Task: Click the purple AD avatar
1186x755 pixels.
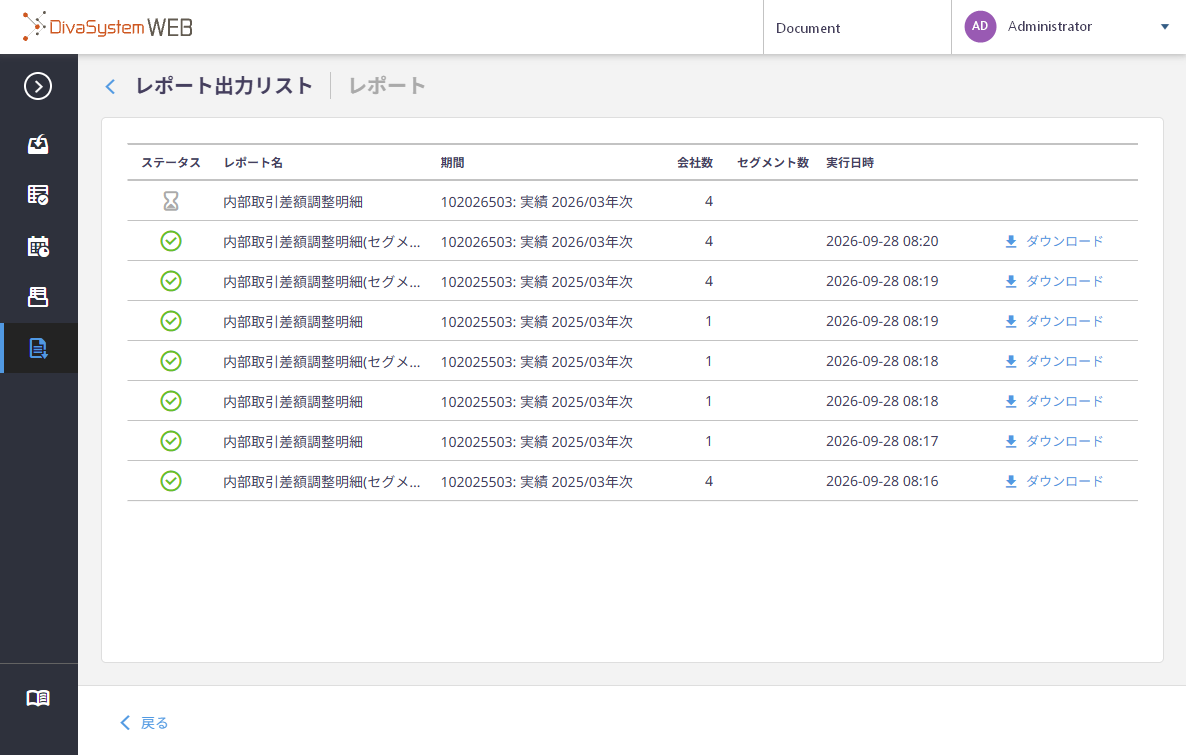Action: pyautogui.click(x=980, y=26)
